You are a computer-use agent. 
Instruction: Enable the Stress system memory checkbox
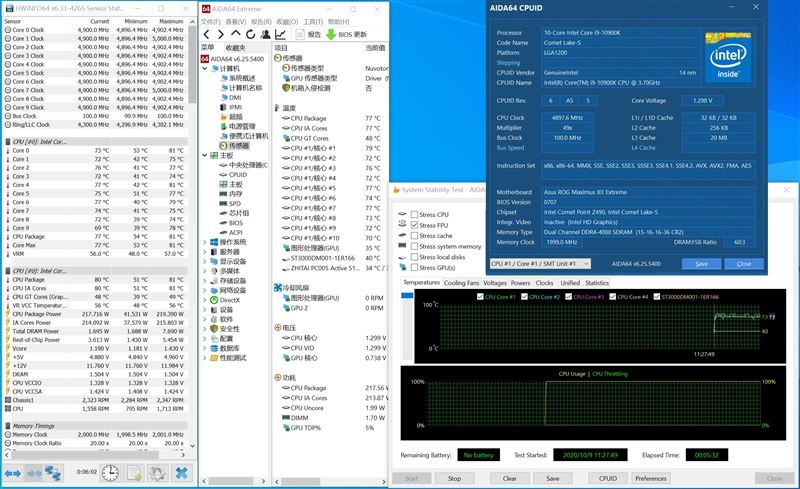414,247
